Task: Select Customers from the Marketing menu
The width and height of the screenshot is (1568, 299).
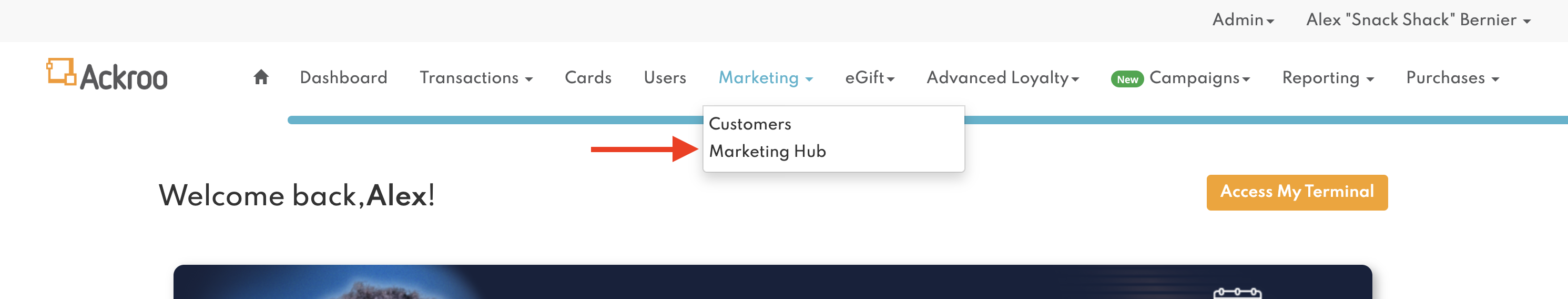Action: click(x=750, y=124)
